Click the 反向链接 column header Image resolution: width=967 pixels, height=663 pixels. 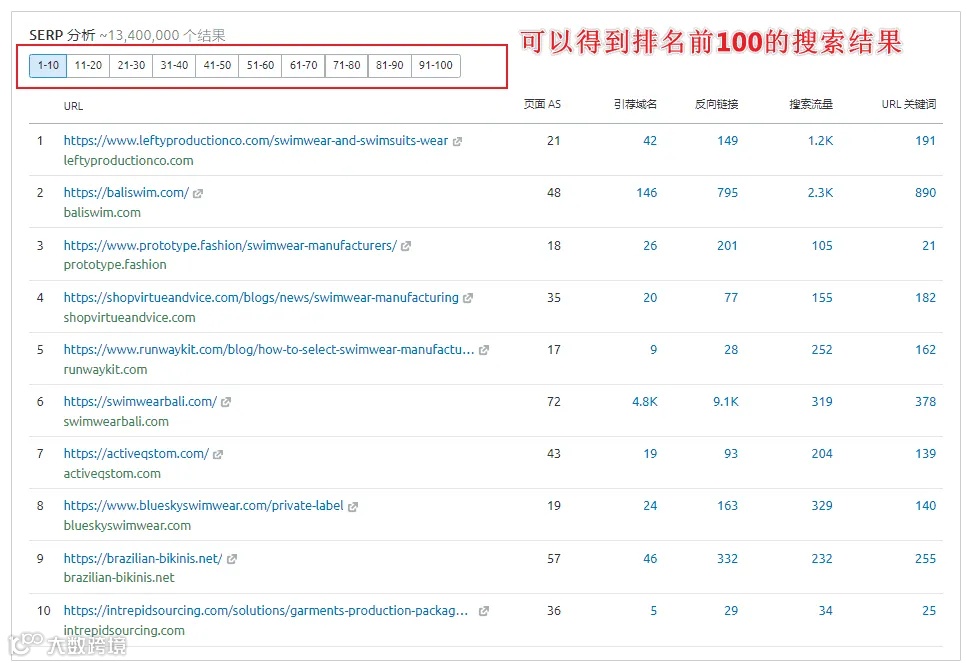(717, 104)
